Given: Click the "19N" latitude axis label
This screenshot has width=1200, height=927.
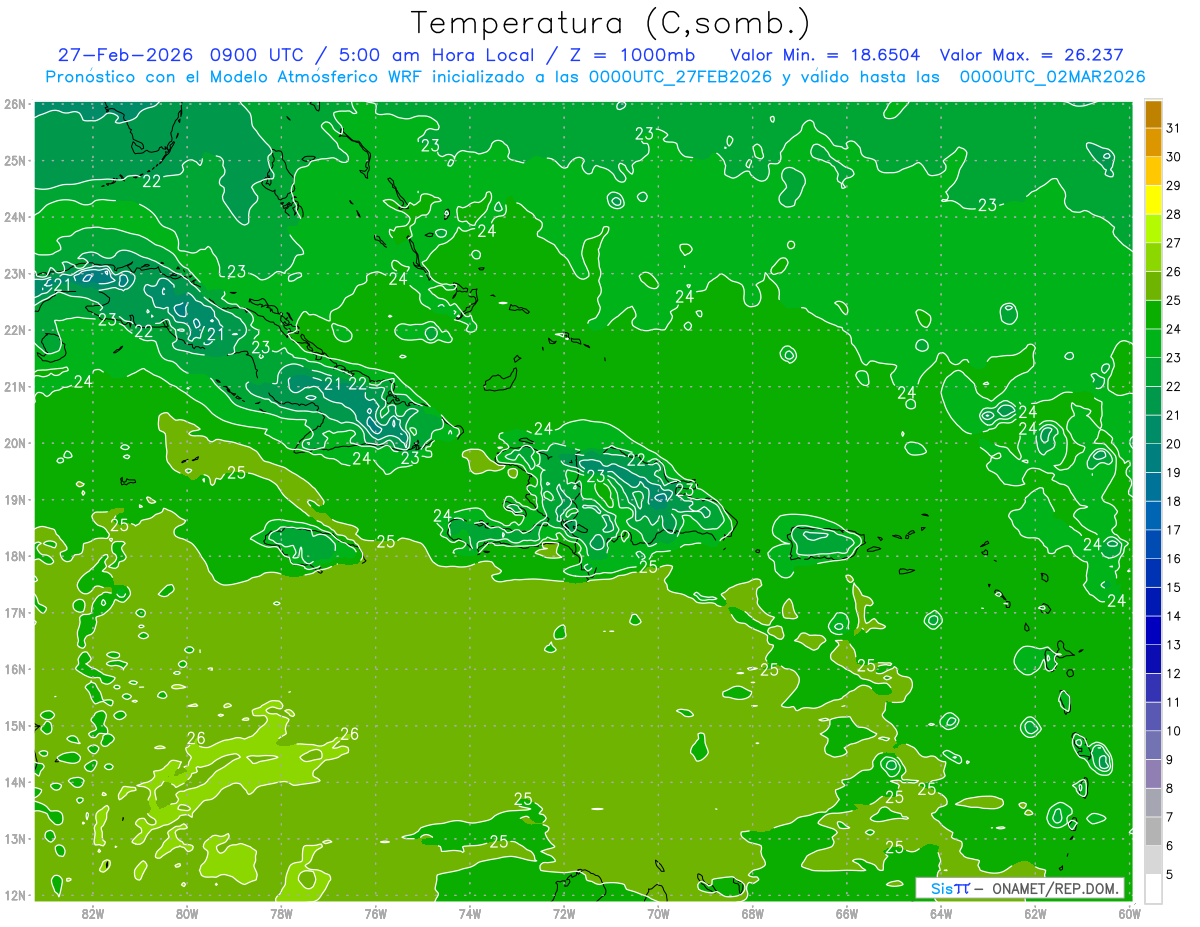Looking at the screenshot, I should click(14, 500).
